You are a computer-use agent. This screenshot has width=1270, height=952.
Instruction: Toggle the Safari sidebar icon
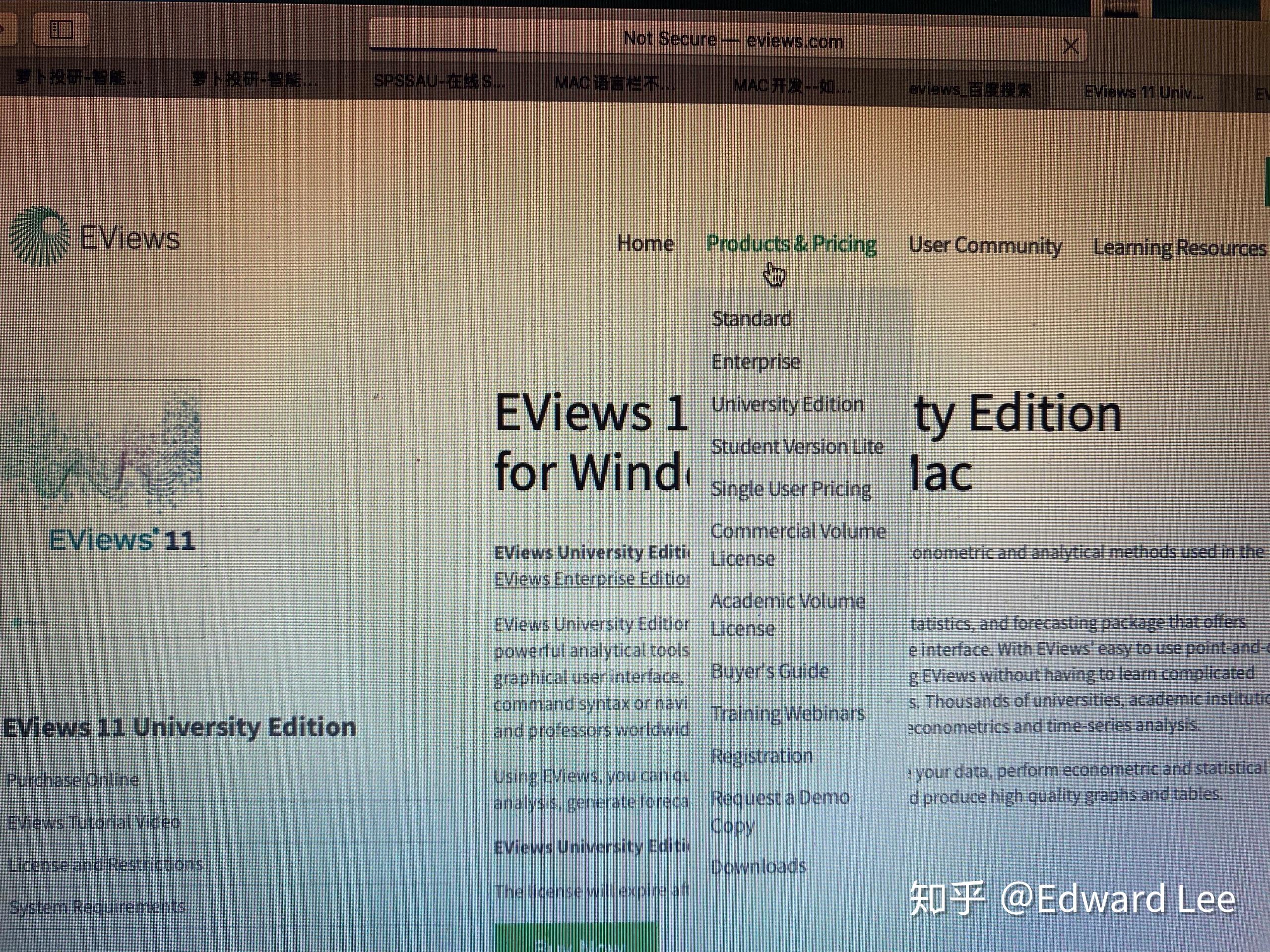(x=62, y=30)
